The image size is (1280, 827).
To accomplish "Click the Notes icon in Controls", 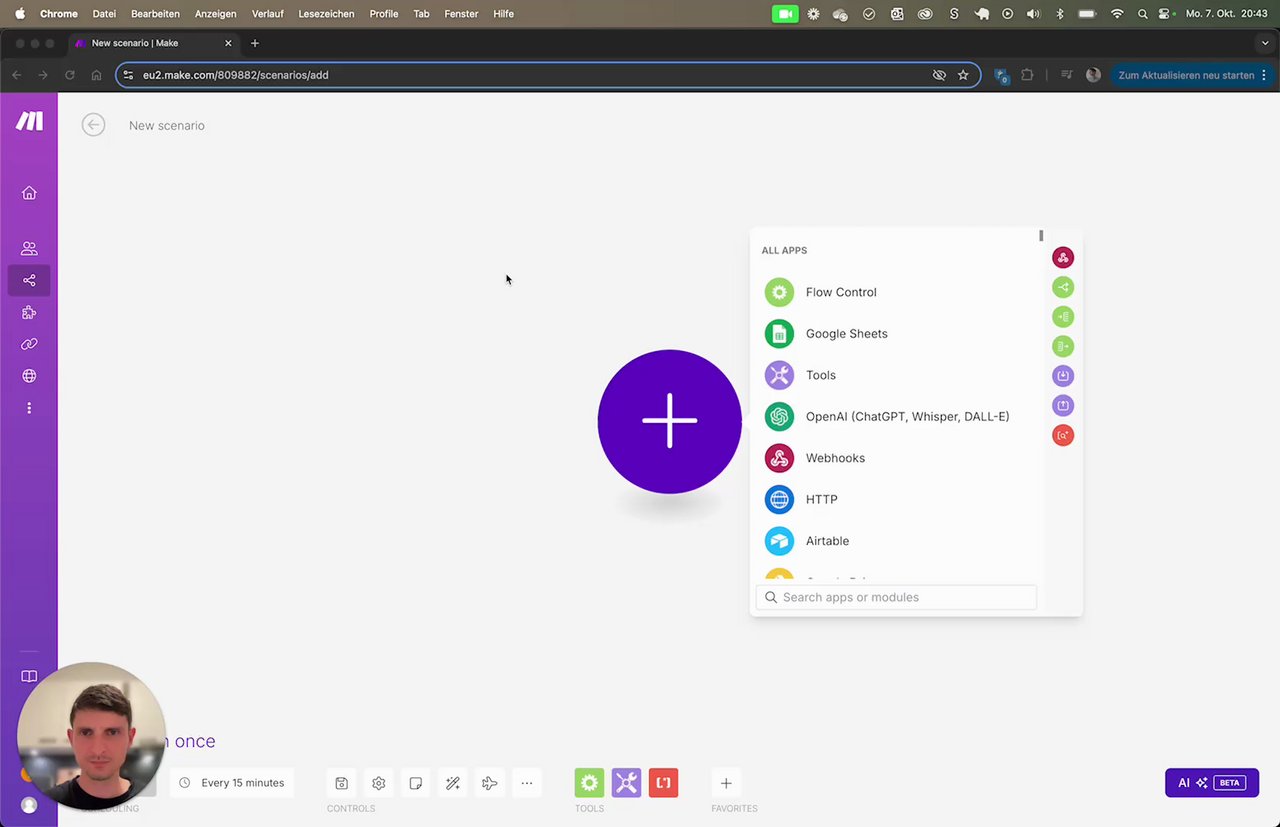I will (x=415, y=783).
